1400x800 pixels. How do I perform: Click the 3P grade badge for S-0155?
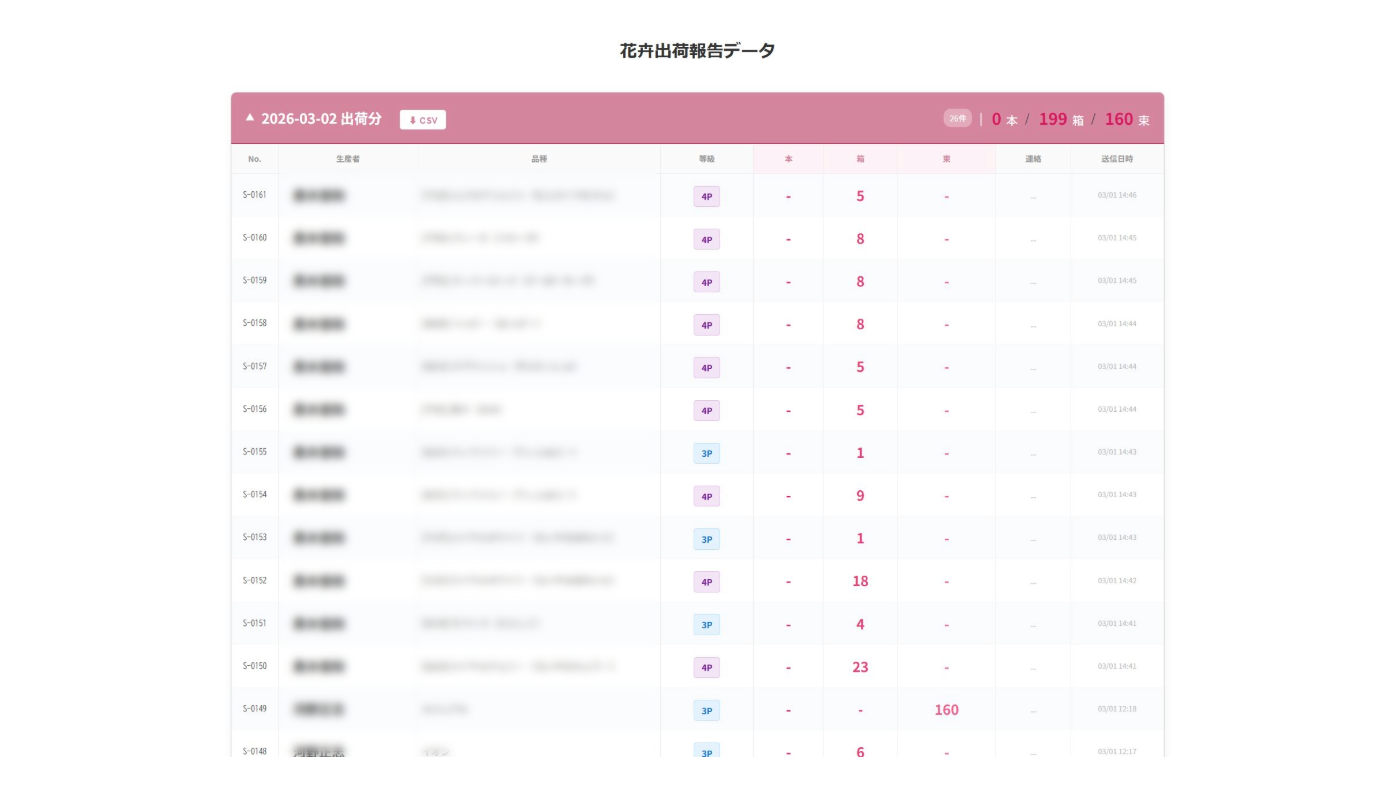click(x=706, y=453)
